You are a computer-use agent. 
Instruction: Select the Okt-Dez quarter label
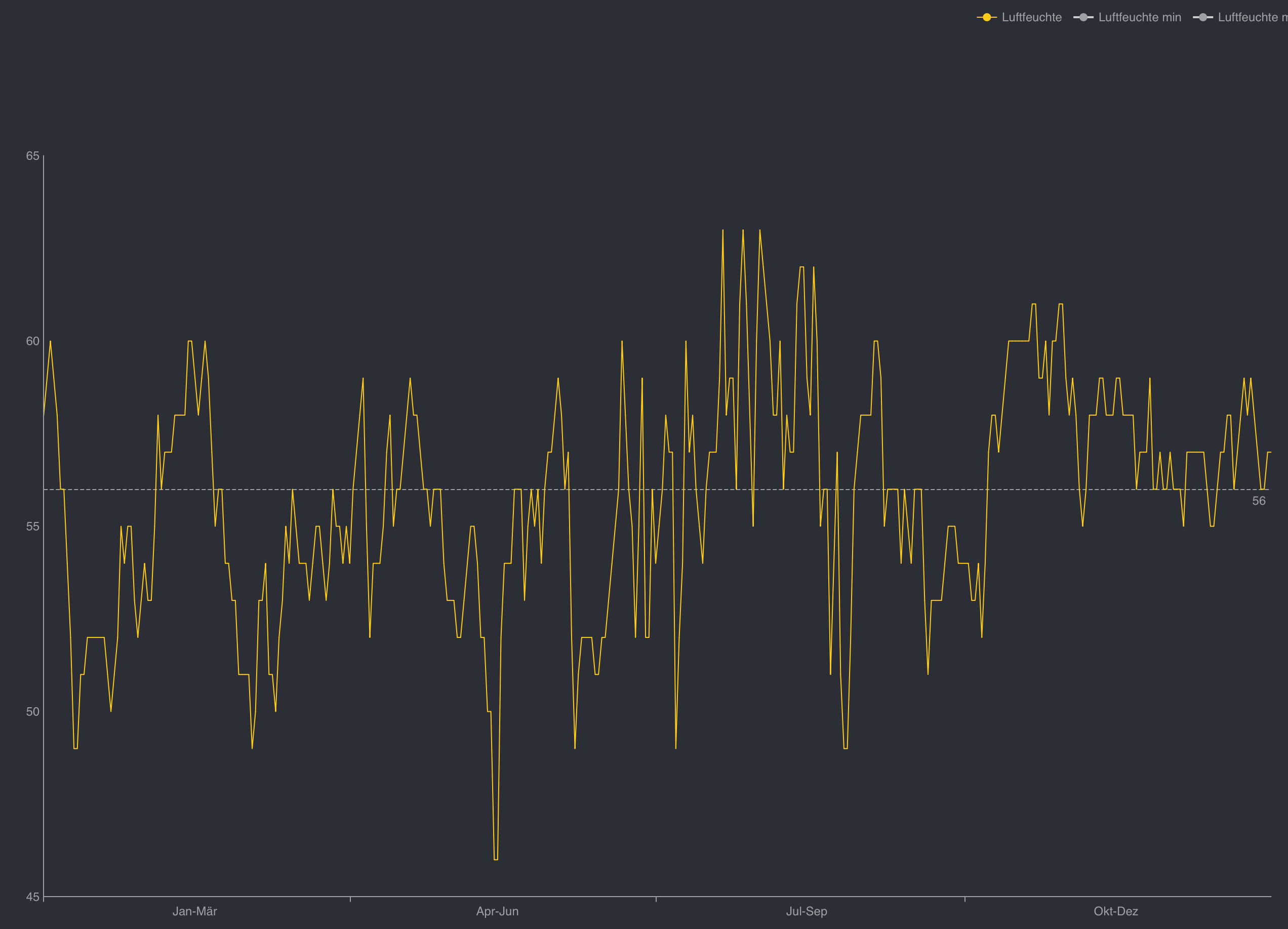pos(1115,911)
